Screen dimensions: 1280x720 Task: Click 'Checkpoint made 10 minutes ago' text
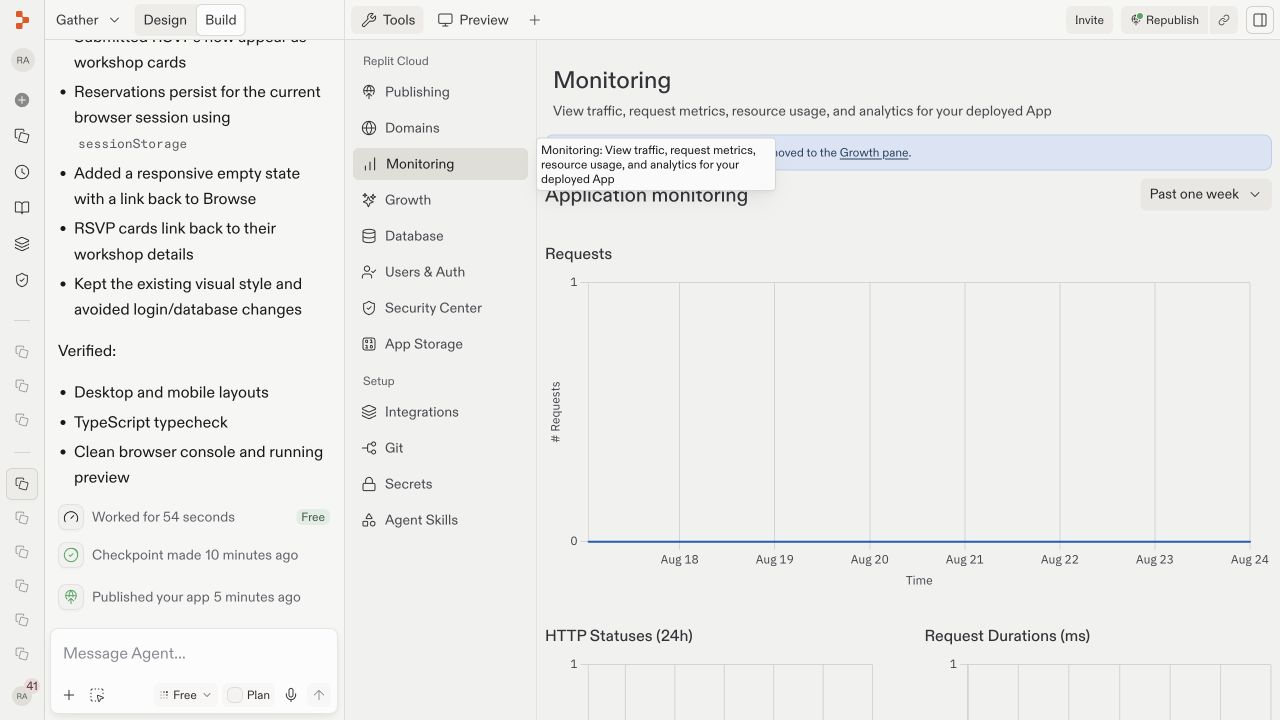point(195,555)
